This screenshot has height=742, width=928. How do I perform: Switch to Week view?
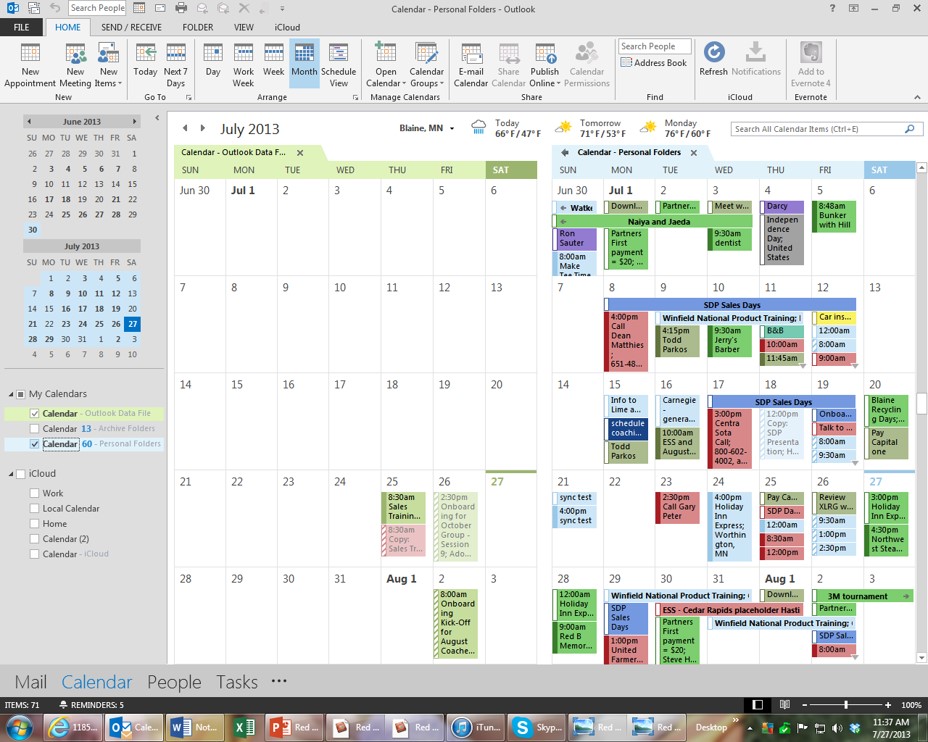[x=273, y=60]
